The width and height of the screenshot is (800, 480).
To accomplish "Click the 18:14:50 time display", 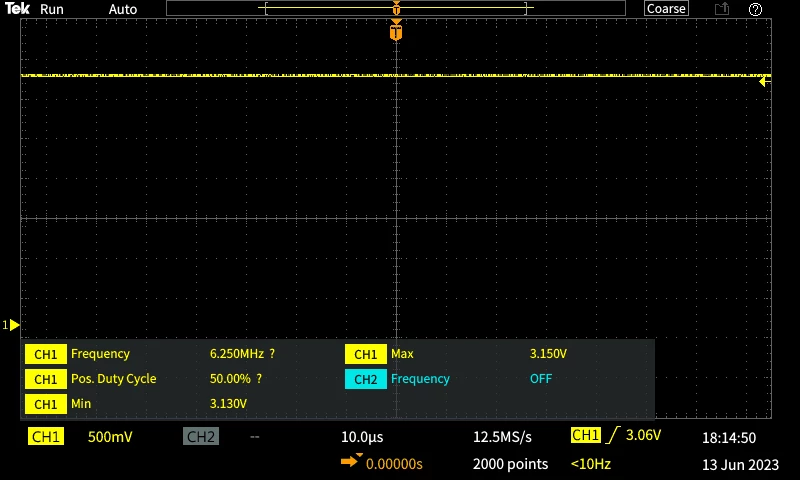I will [x=729, y=438].
